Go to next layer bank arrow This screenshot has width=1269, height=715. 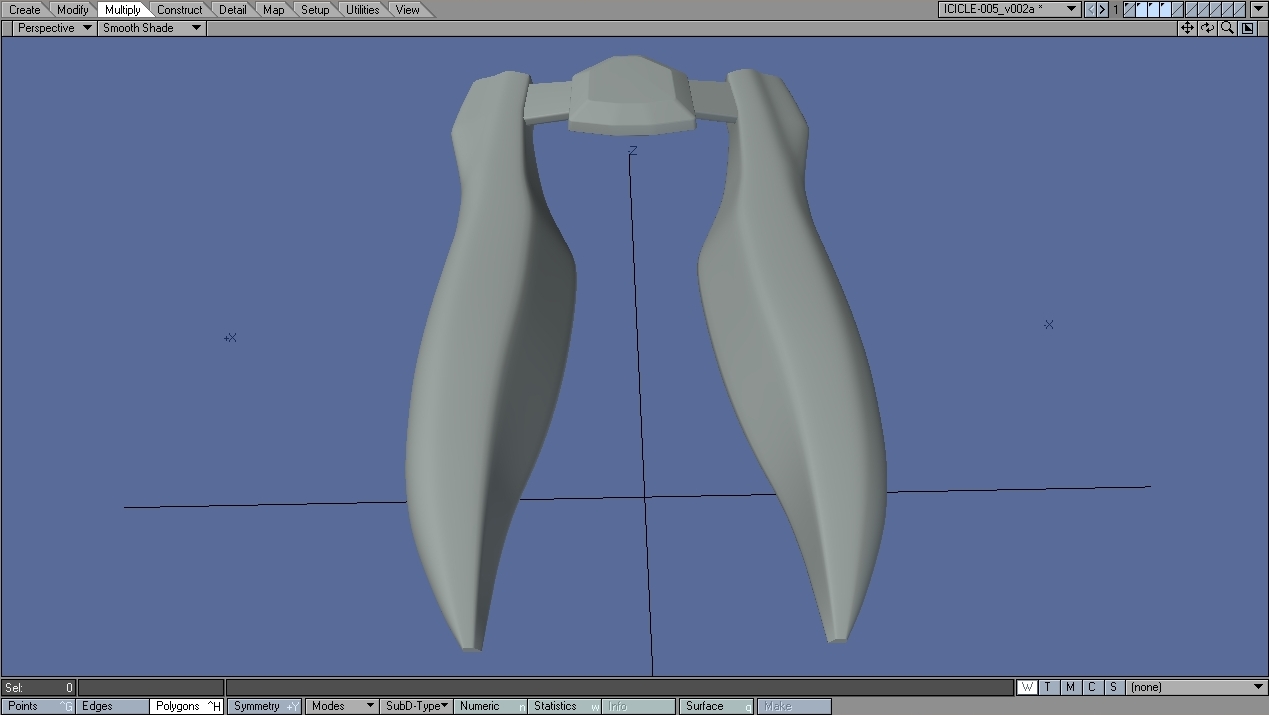1102,9
